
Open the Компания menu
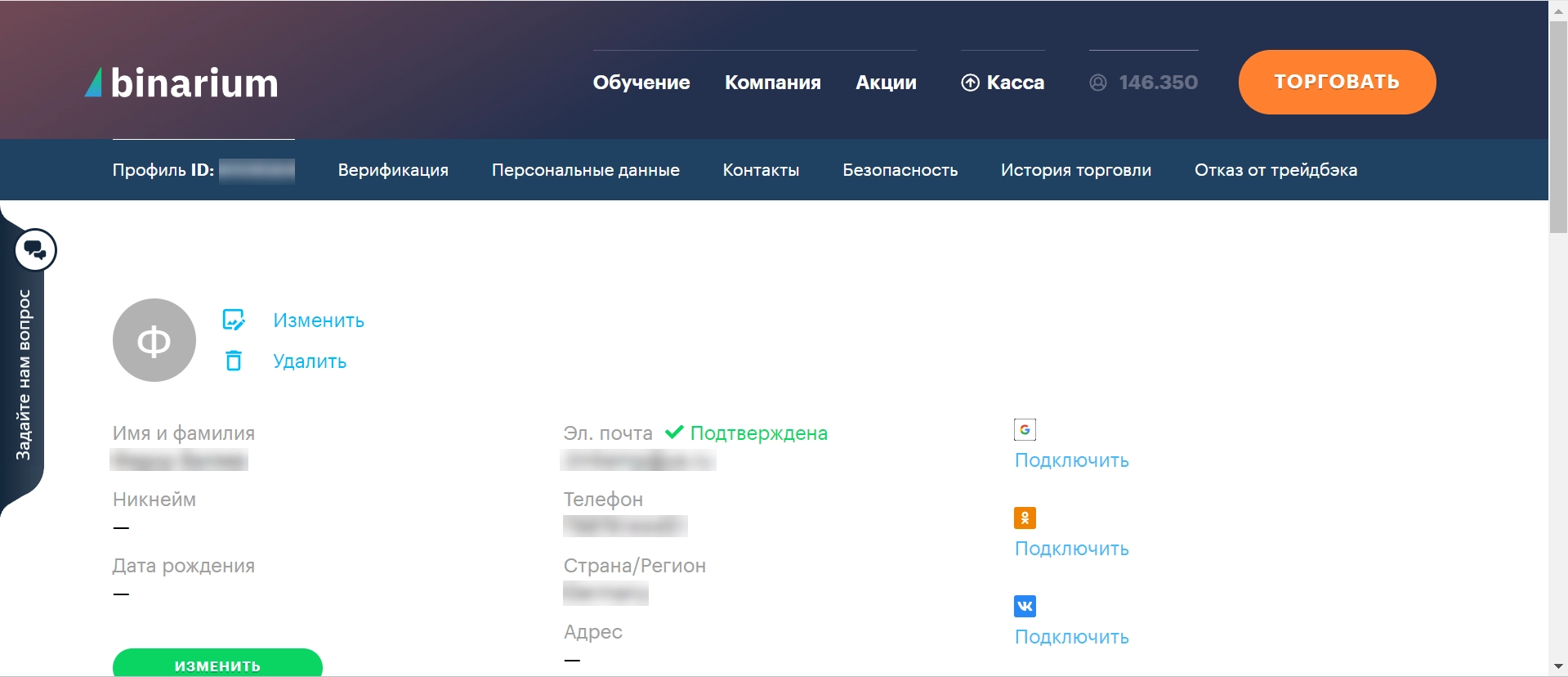(772, 83)
